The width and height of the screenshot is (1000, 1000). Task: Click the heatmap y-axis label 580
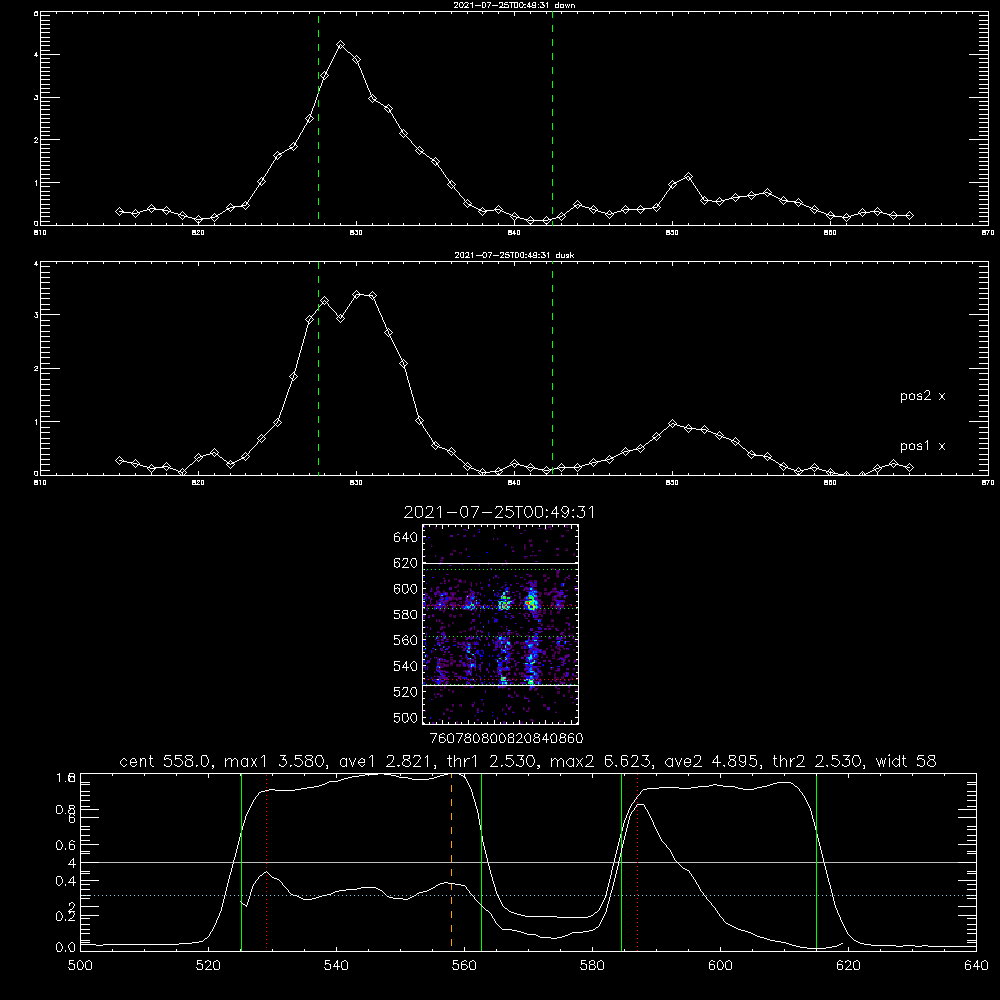406,615
